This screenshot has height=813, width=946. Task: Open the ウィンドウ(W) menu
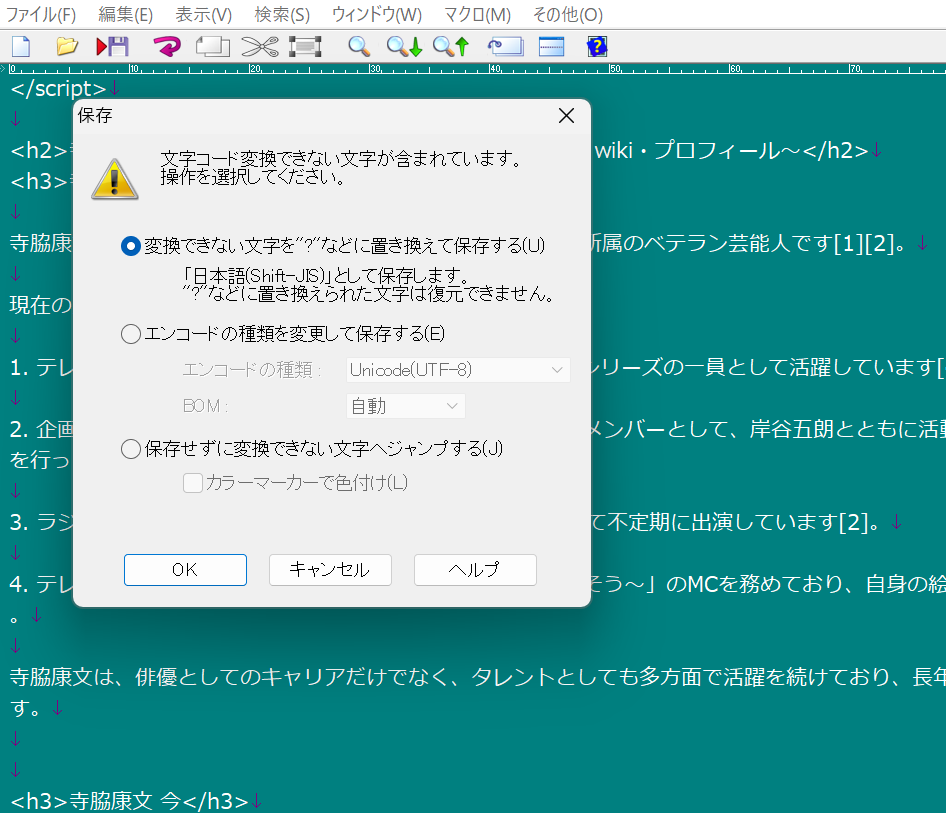pos(376,14)
